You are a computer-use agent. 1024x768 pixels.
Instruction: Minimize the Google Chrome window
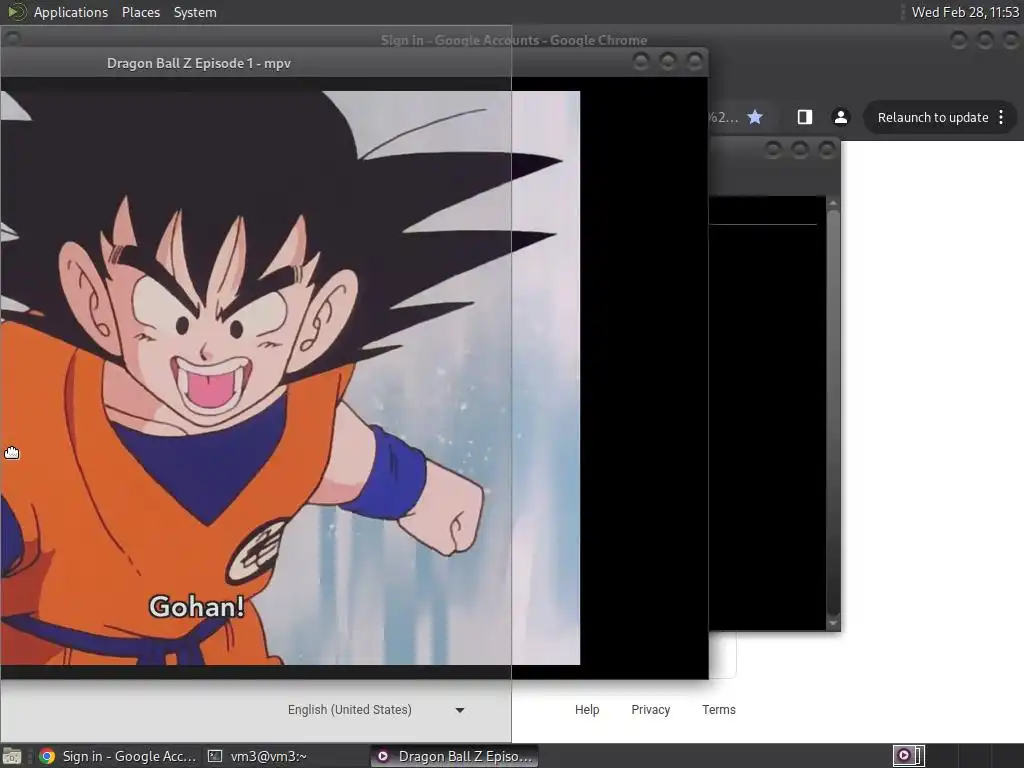click(x=958, y=40)
